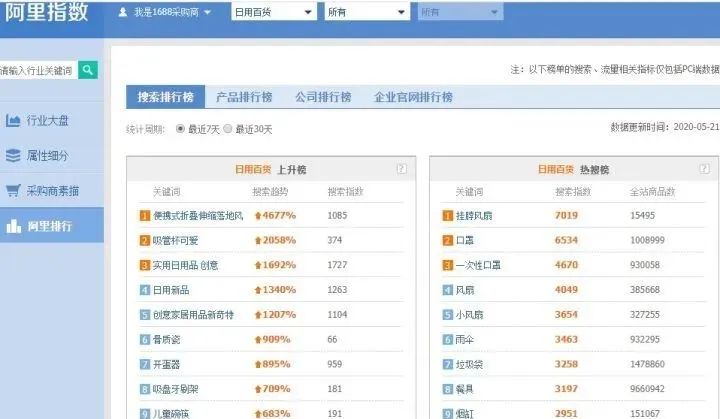Click the green search magnifier button
The width and height of the screenshot is (720, 419).
click(x=88, y=70)
